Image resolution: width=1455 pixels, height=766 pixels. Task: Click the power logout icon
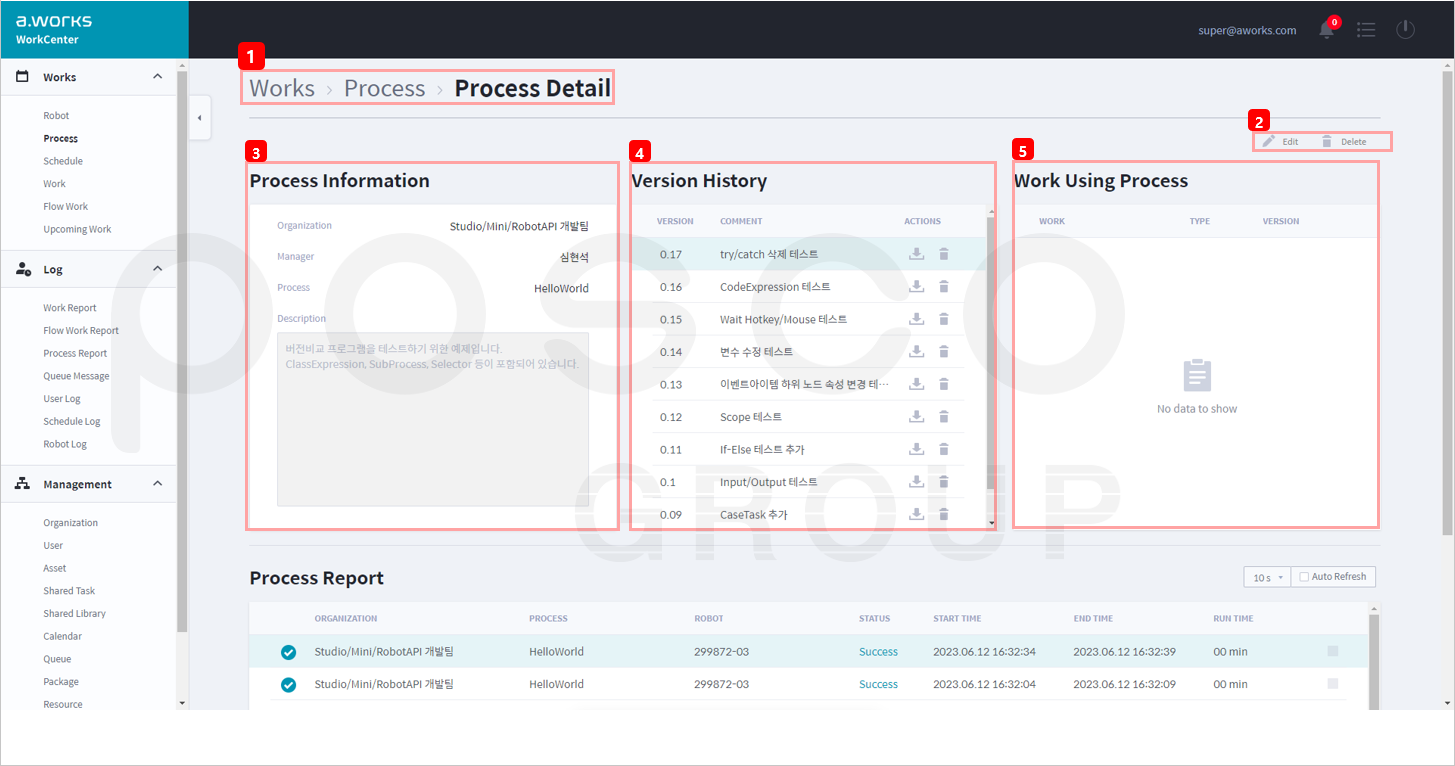point(1405,30)
